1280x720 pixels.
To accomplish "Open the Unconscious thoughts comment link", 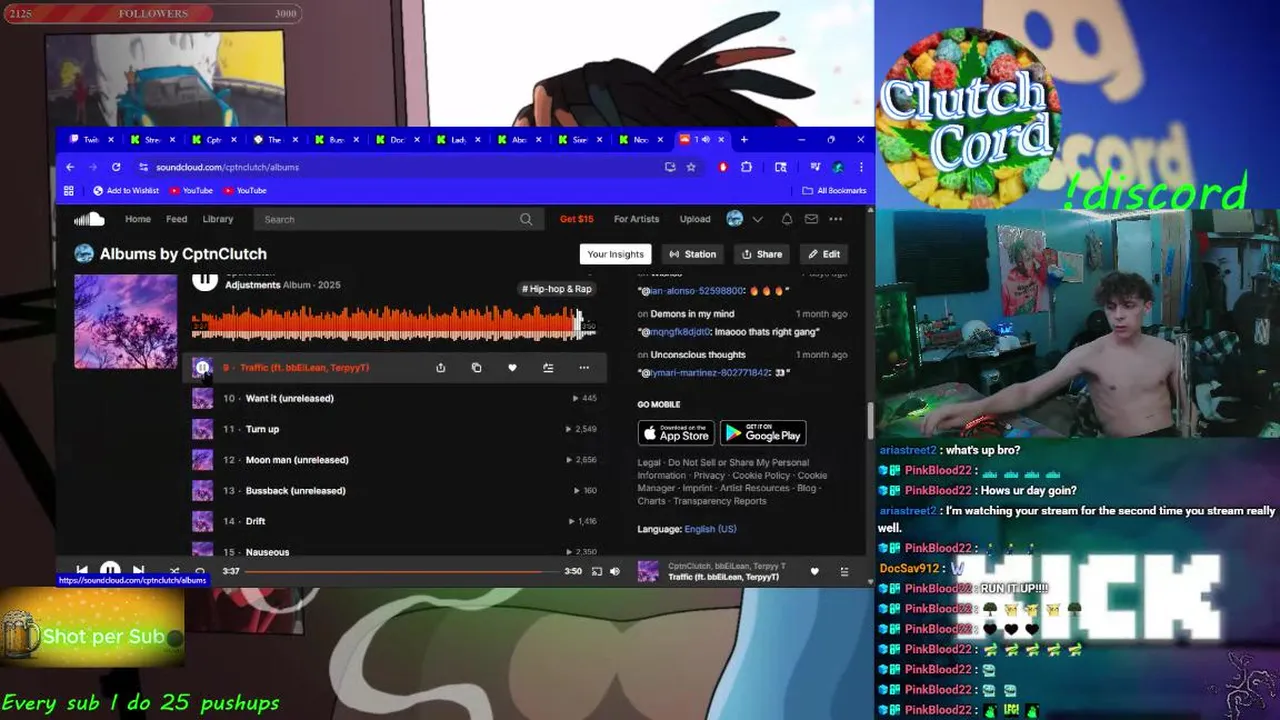I will (x=698, y=355).
